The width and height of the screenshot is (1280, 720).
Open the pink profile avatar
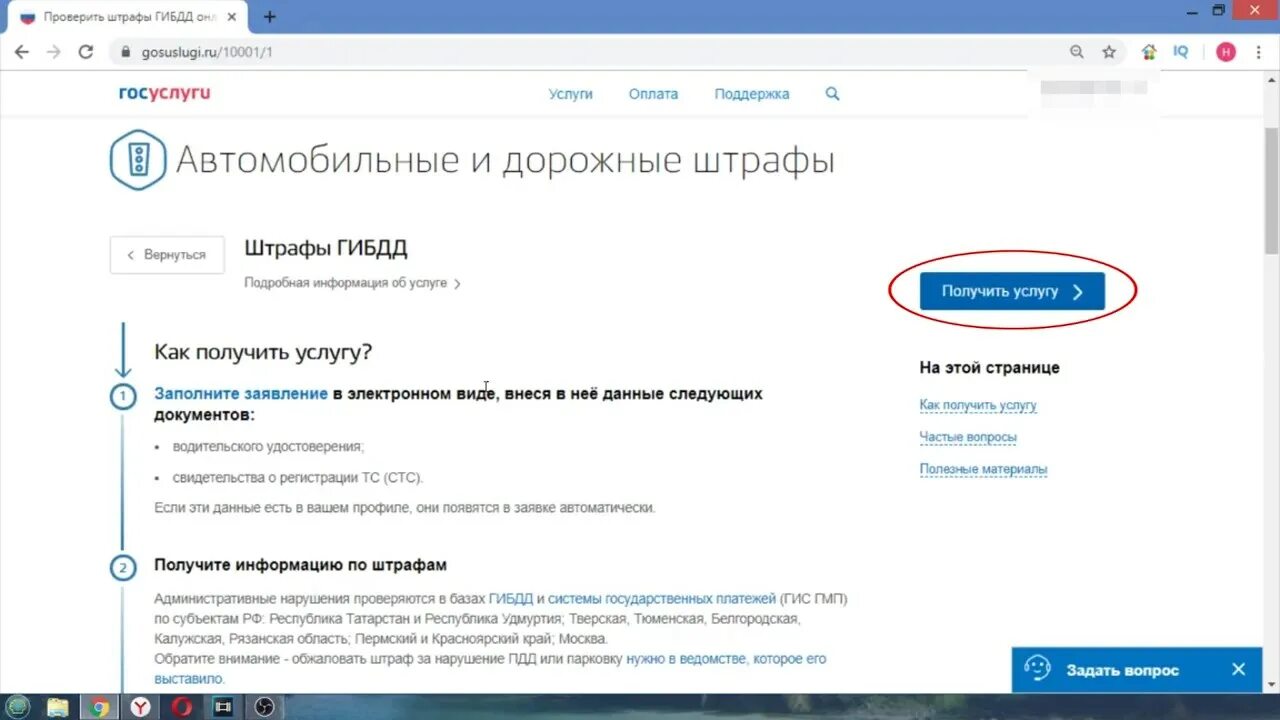(x=1226, y=52)
